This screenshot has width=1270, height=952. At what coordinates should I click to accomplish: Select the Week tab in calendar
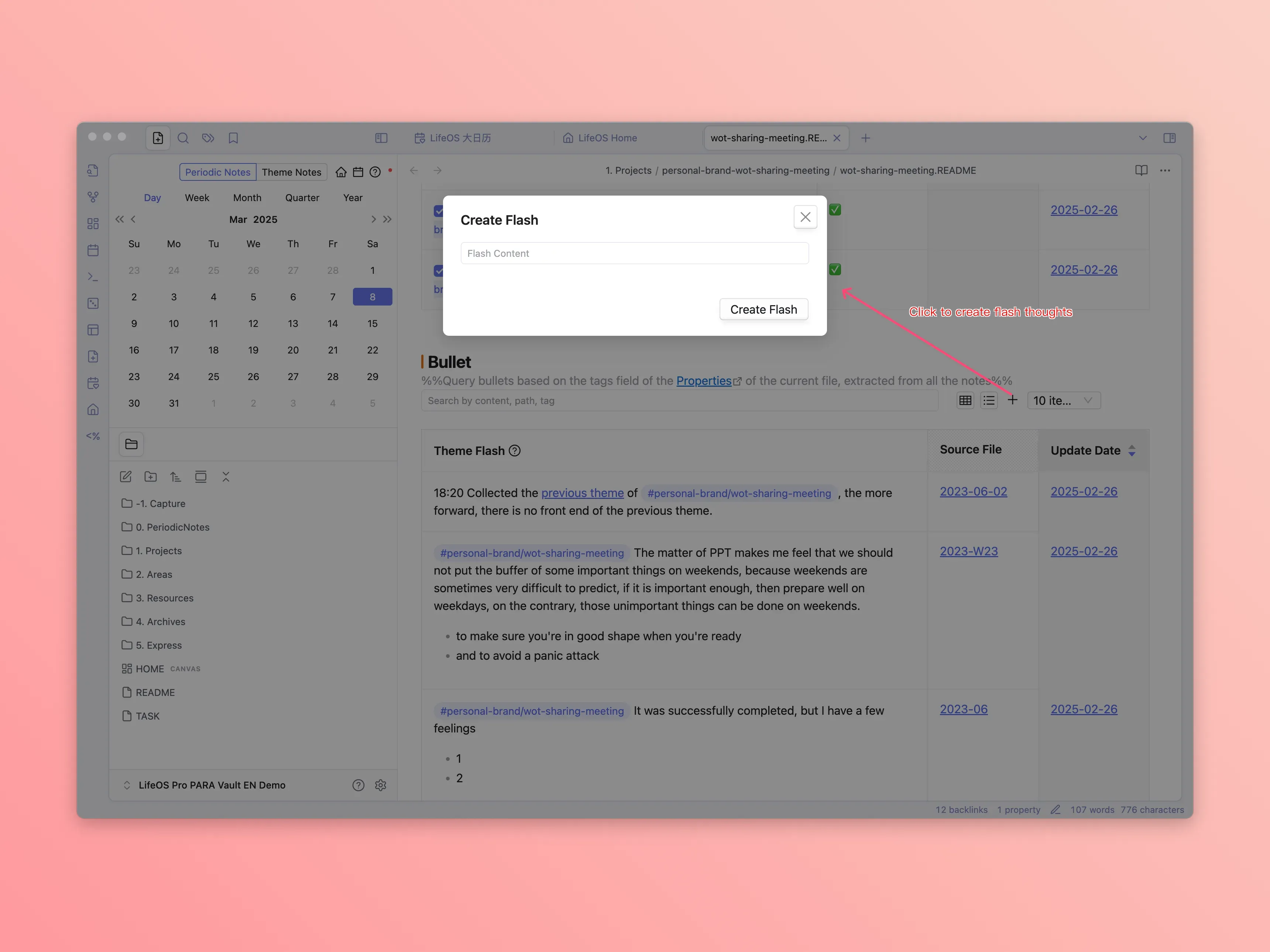[197, 197]
